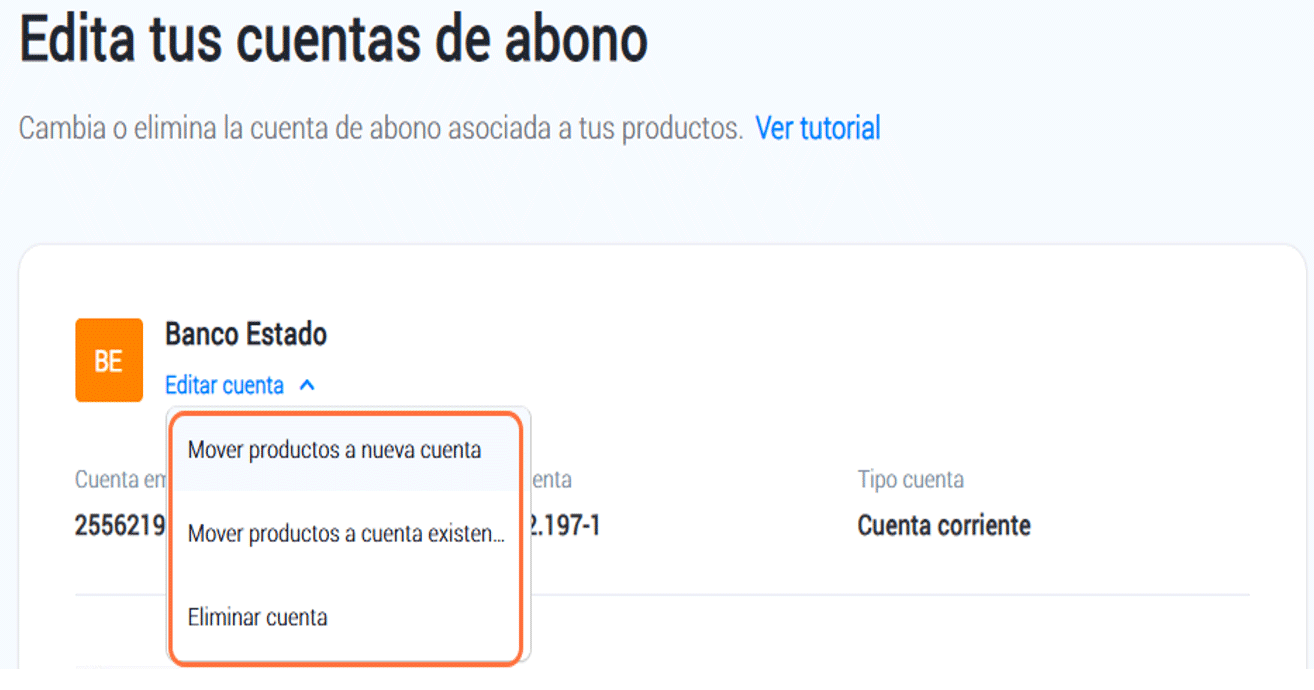The height and width of the screenshot is (690, 1314).
Task: Click the Tipo cuenta label
Action: pyautogui.click(x=910, y=480)
